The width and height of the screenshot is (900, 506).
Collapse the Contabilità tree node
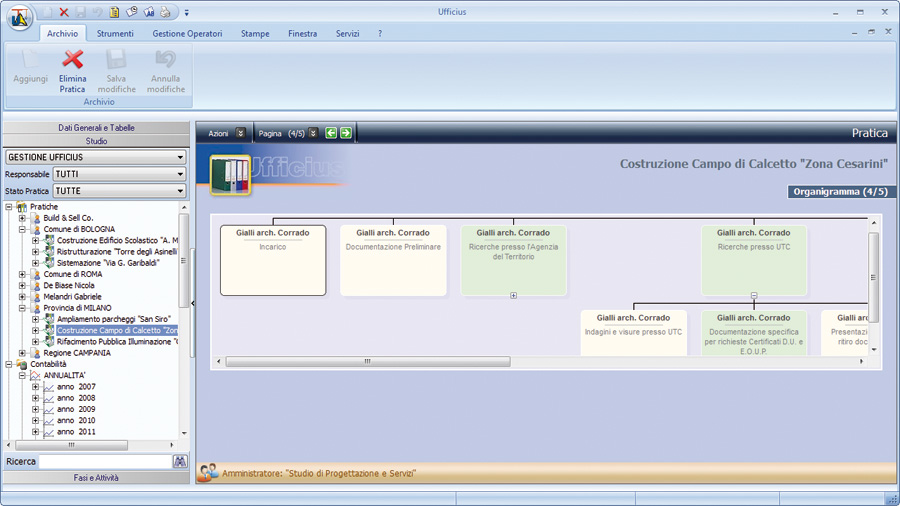point(9,364)
